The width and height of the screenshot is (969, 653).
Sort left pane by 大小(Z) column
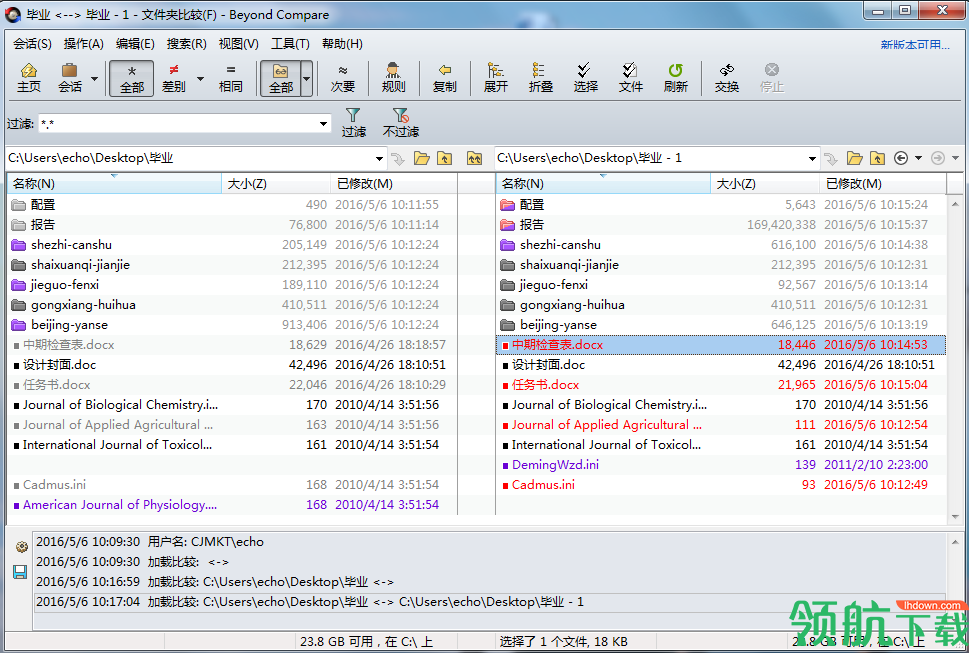[276, 183]
